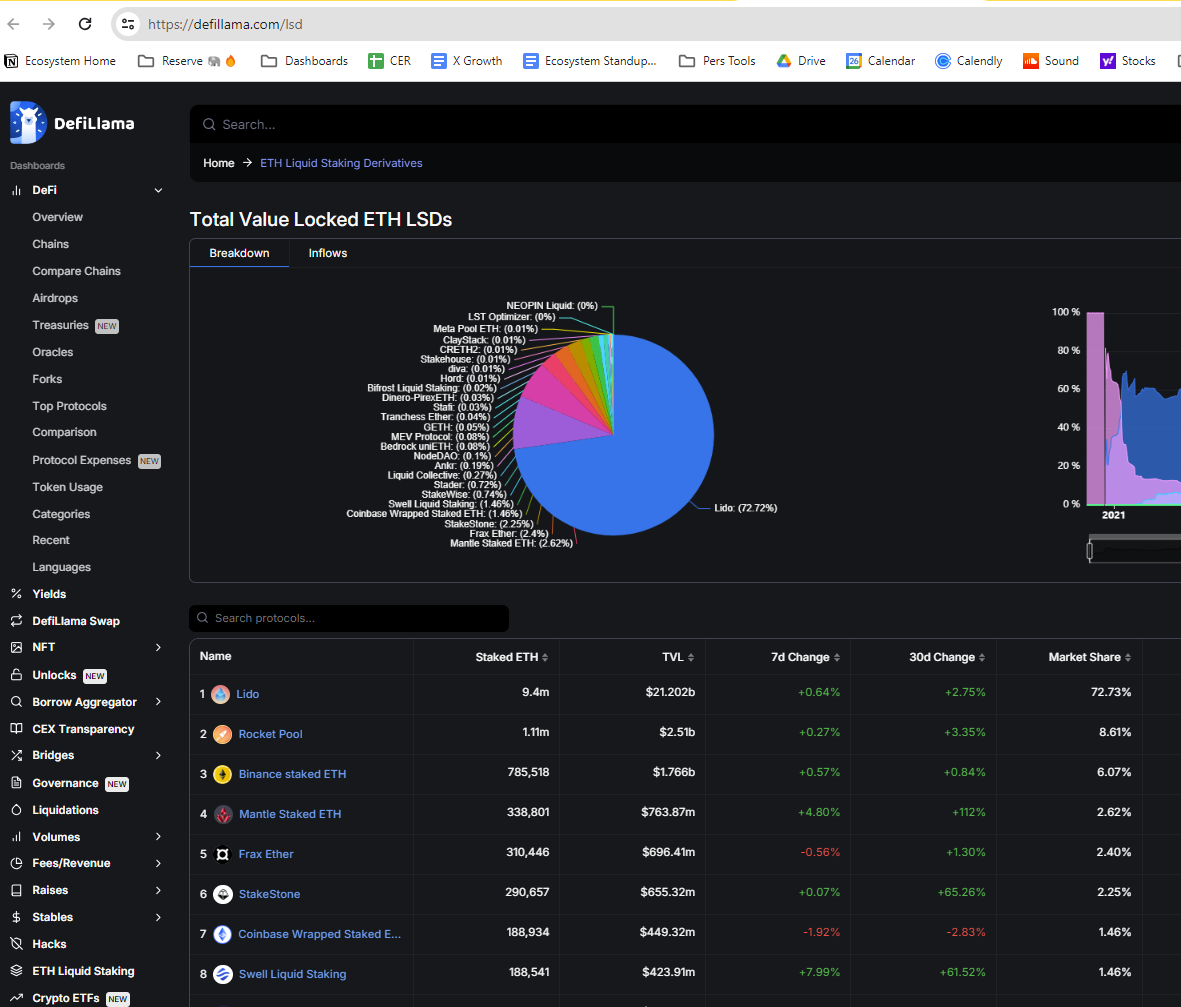Click the StakeStone protocol icon
Image resolution: width=1181 pixels, height=1007 pixels.
point(222,894)
